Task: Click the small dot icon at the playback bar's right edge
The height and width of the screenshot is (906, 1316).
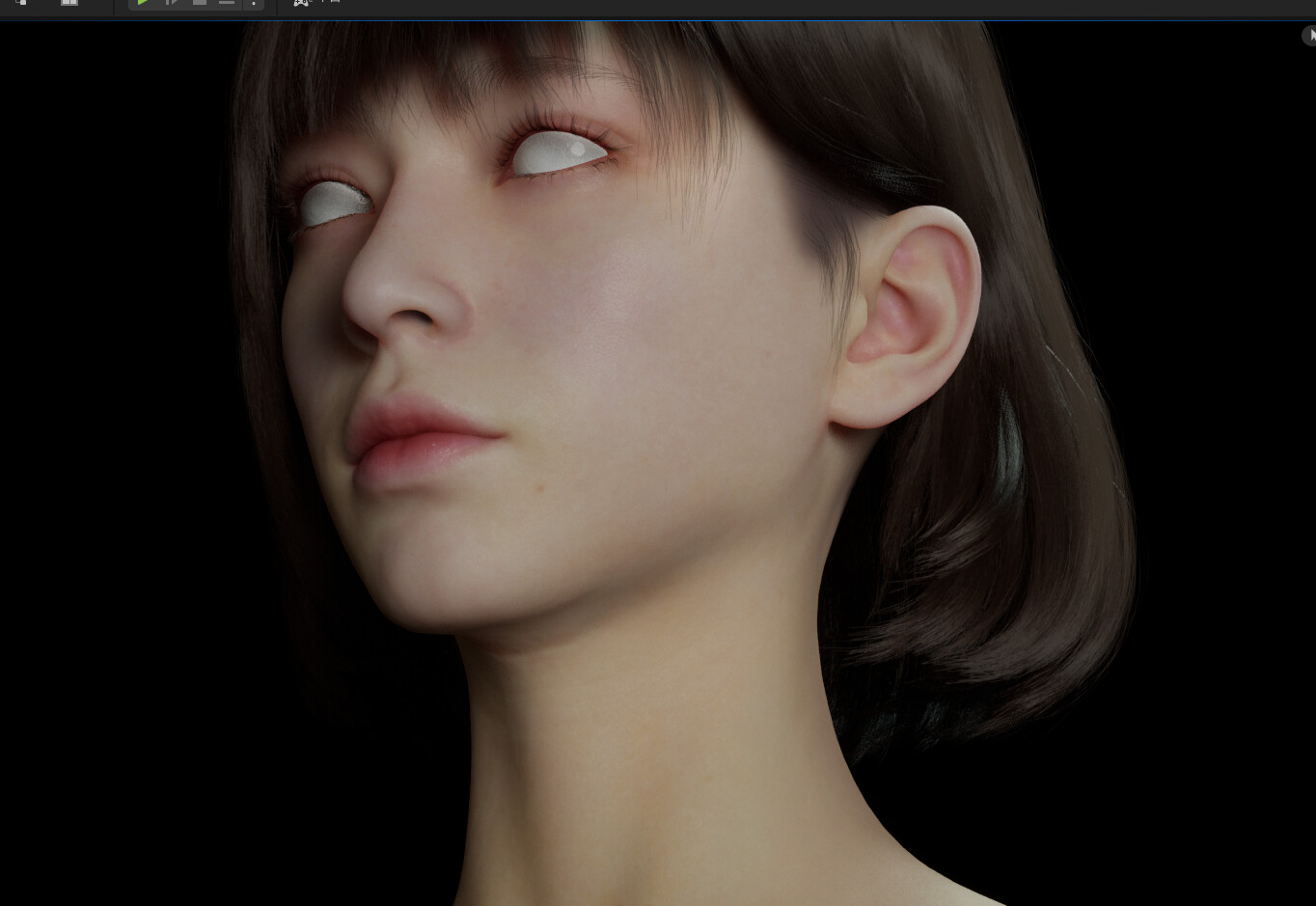Action: pos(252,3)
